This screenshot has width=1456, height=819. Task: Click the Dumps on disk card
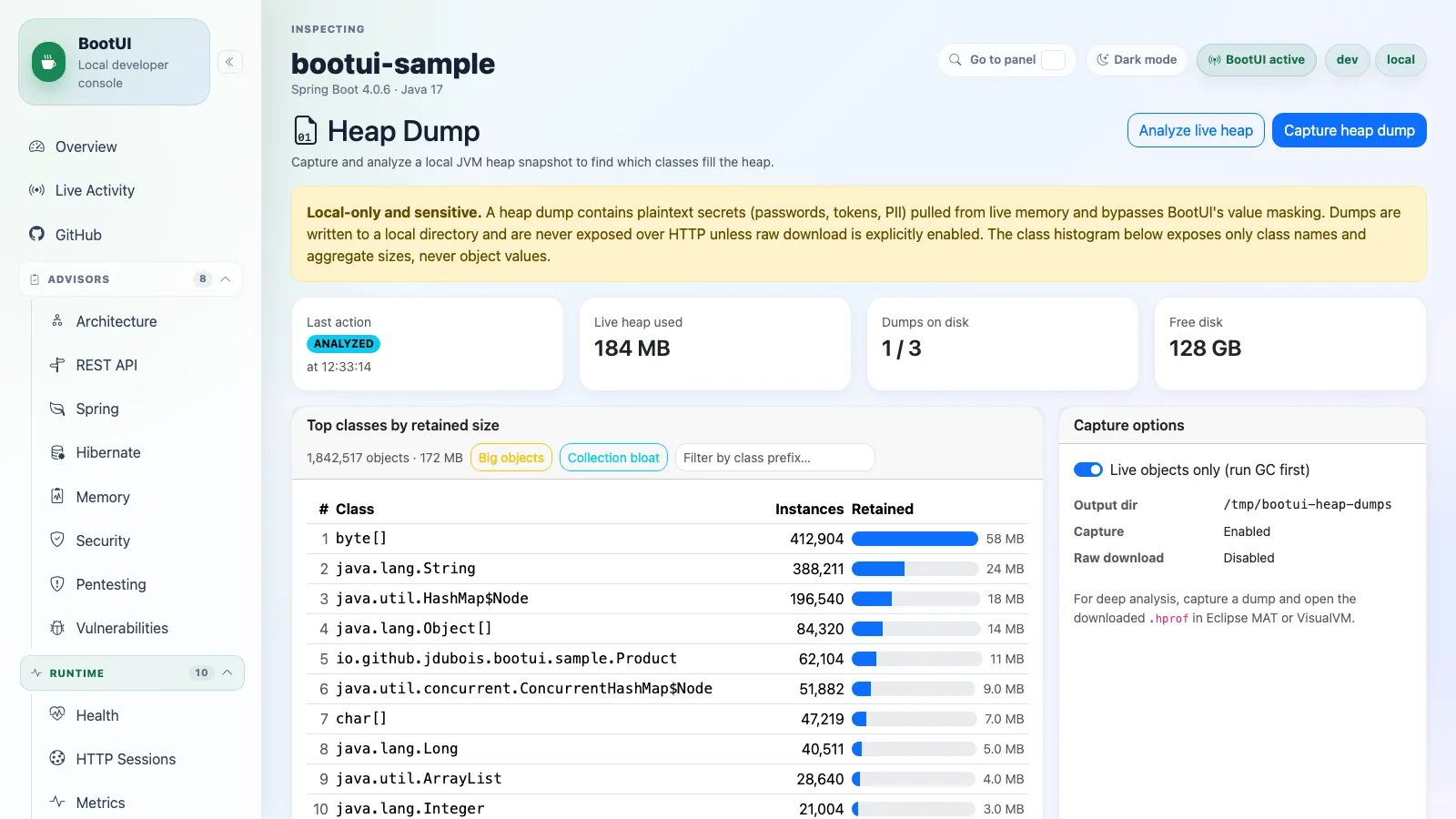1003,344
